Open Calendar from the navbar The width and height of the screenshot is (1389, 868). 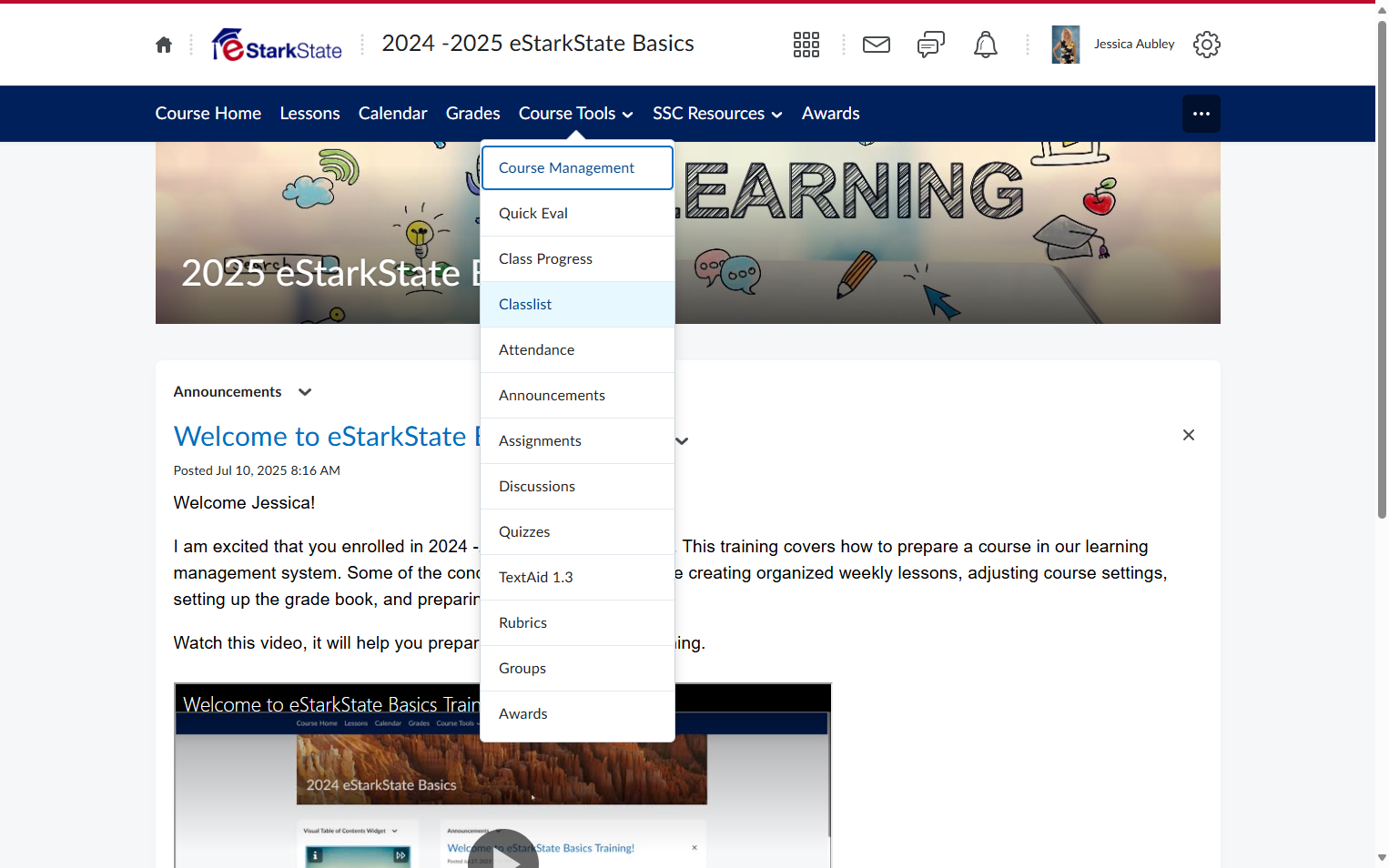click(393, 114)
